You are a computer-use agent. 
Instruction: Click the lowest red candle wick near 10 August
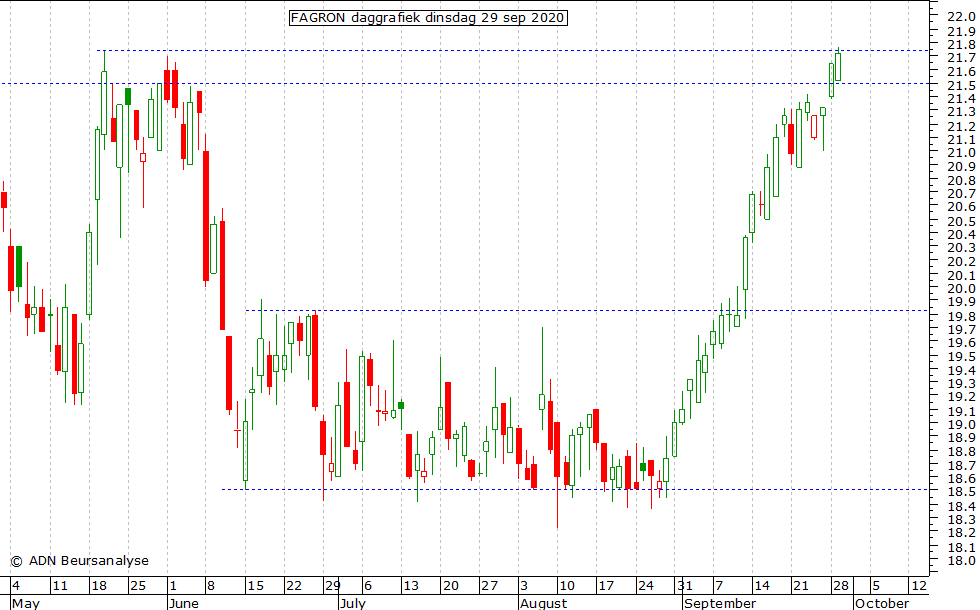(x=557, y=475)
